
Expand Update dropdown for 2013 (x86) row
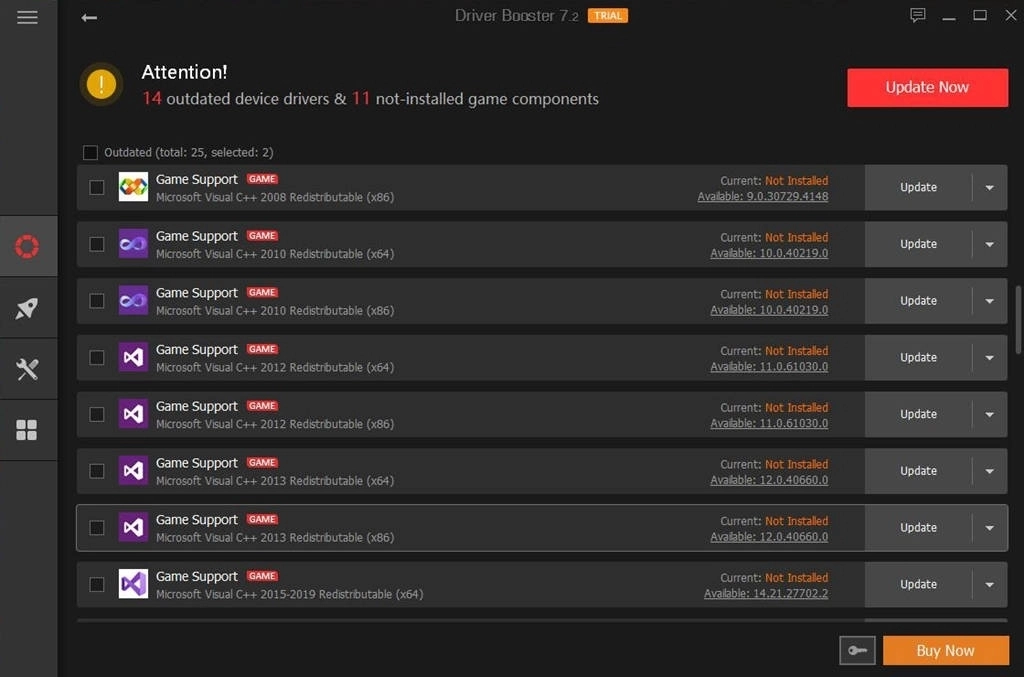tap(989, 527)
